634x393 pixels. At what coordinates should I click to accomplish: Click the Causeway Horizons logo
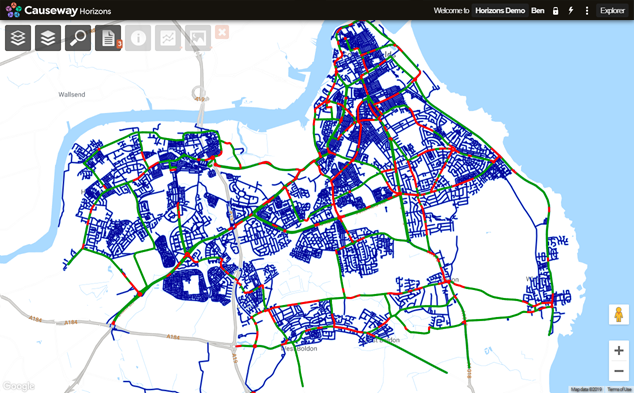coord(59,10)
